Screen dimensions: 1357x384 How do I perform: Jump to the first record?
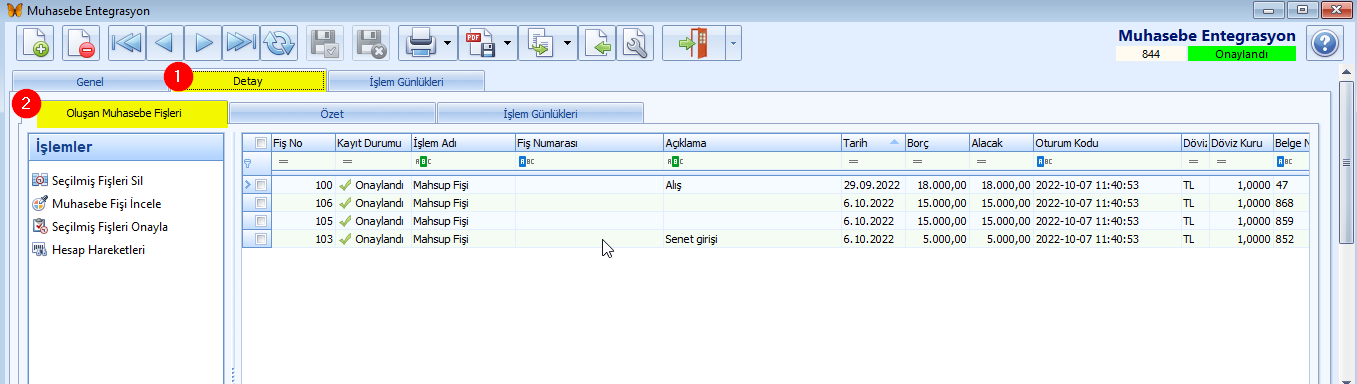pyautogui.click(x=127, y=44)
